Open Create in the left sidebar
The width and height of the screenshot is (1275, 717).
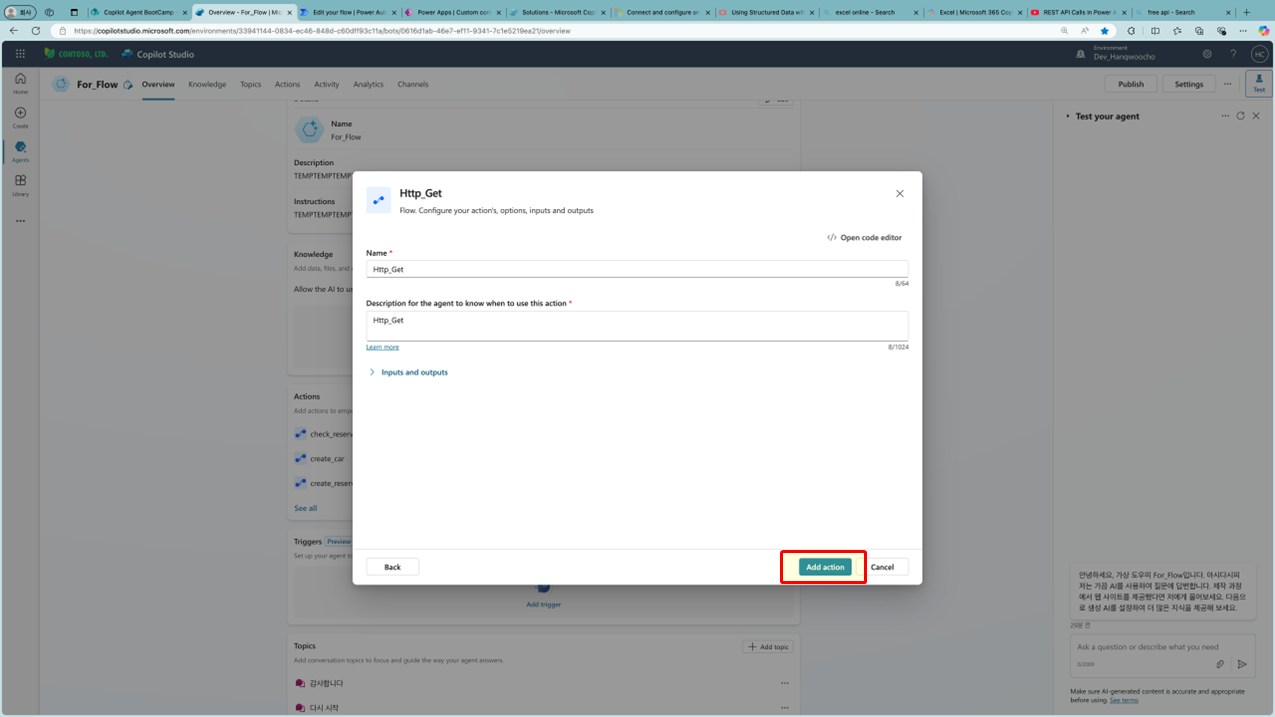click(20, 117)
